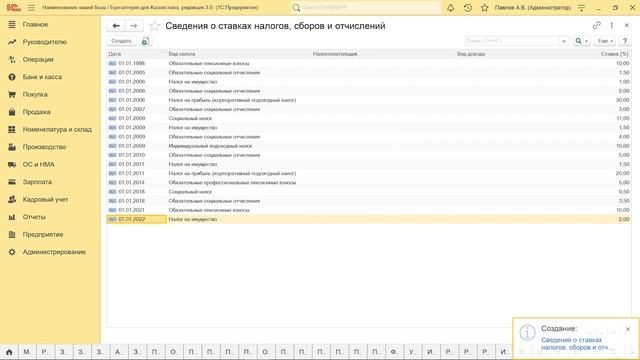
Task: Switch to the М. open-window tab
Action: [27, 352]
